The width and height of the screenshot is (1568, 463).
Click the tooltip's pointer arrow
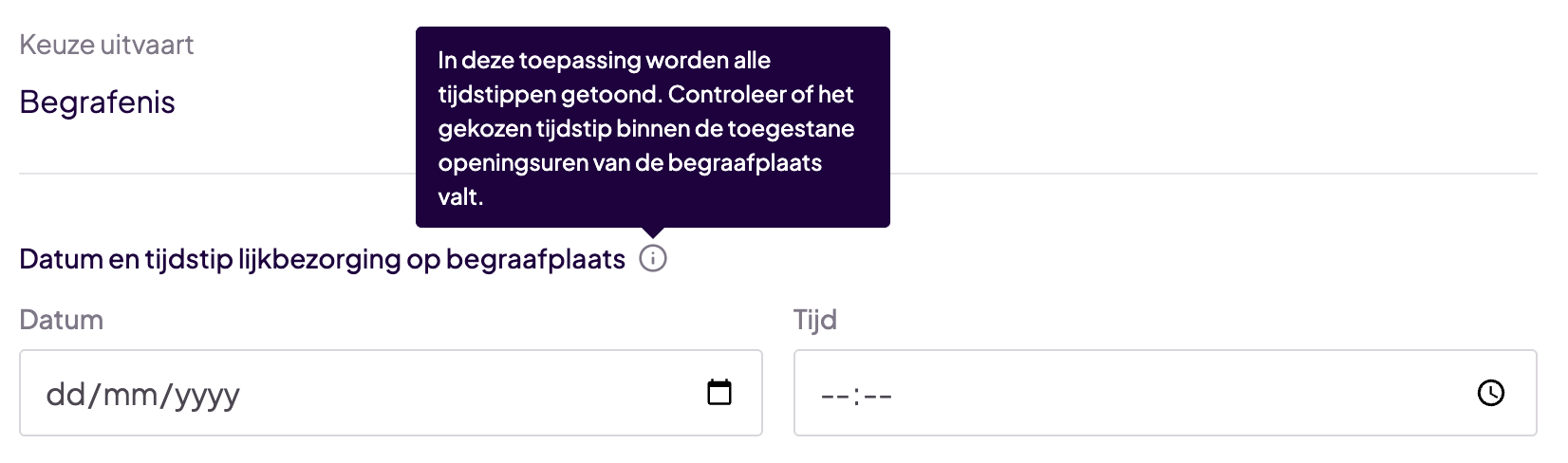[653, 232]
